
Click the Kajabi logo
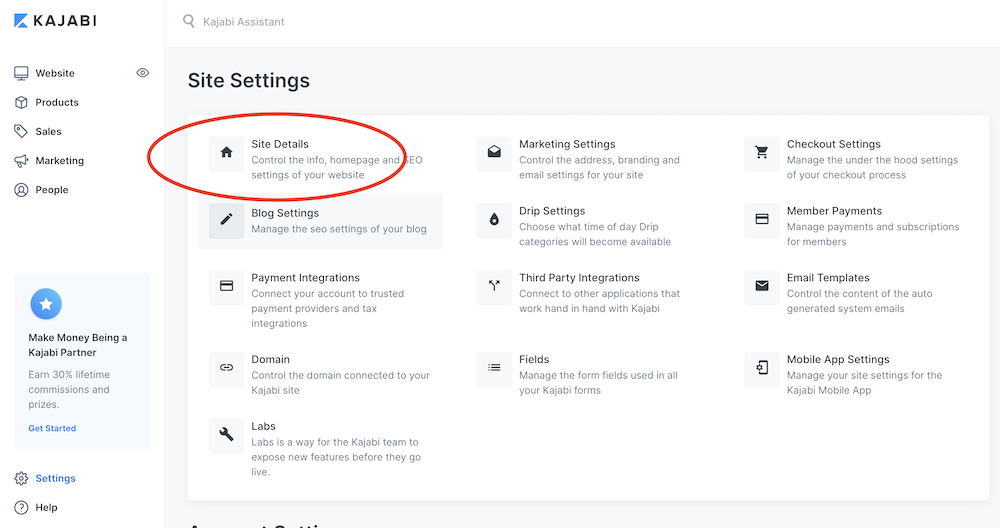coord(55,21)
